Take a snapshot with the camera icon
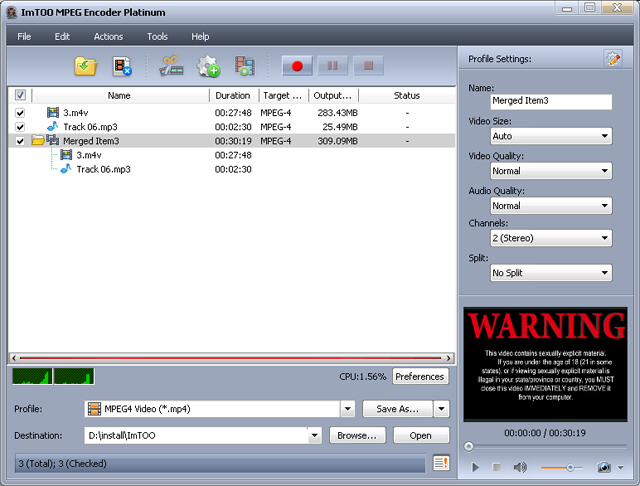Screen dimensions: 640x486 coord(604,467)
